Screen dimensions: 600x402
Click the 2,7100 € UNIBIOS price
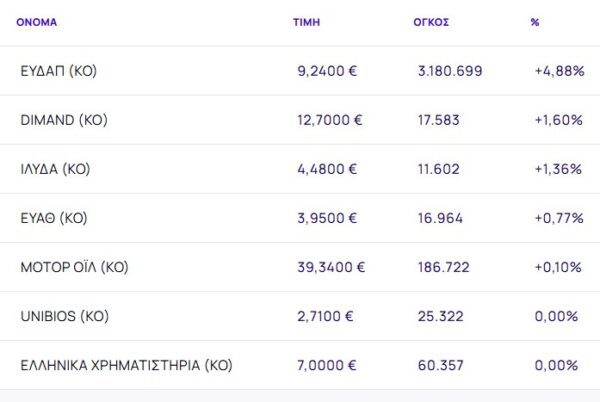click(328, 316)
